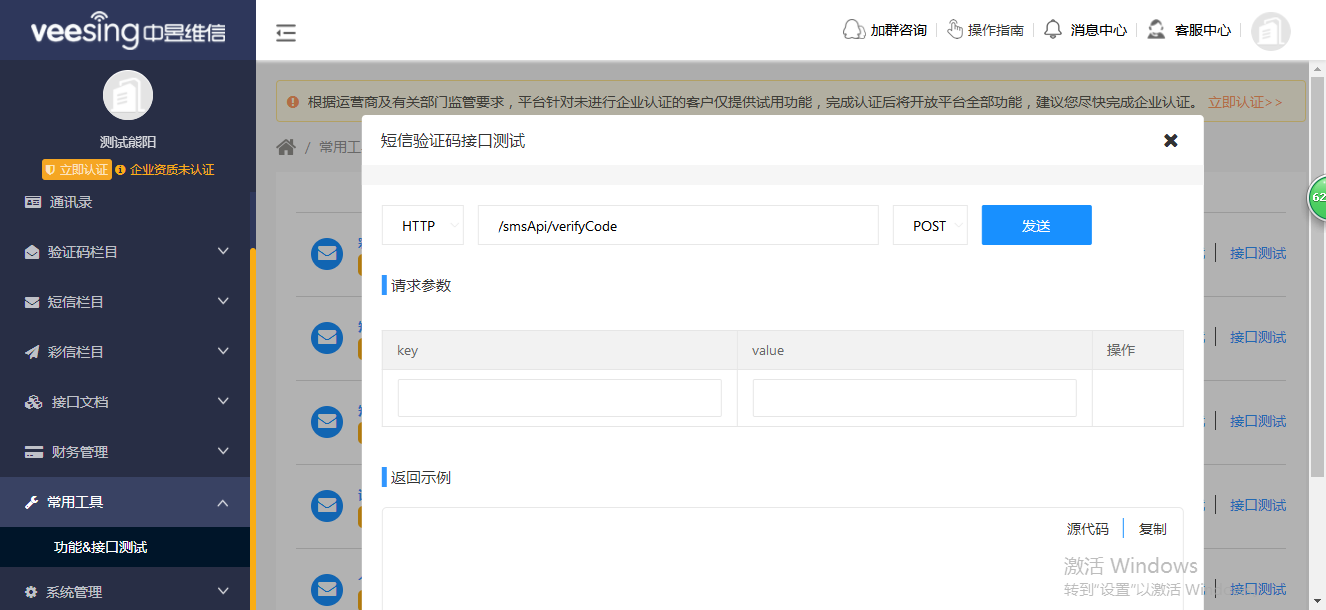This screenshot has height=610, width=1326.
Task: Click the 企业资质未认证 warning label
Action: point(165,170)
